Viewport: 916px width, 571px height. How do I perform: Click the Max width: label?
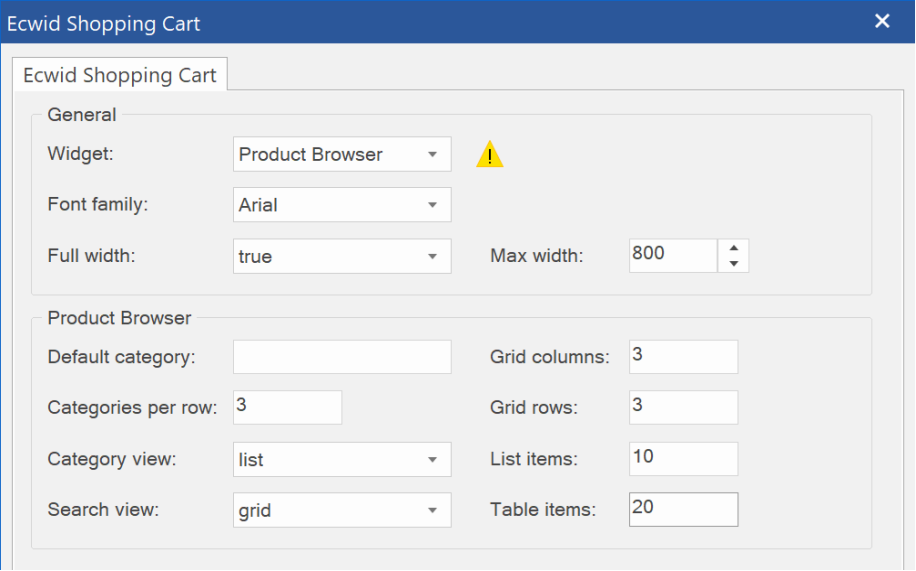[x=536, y=255]
